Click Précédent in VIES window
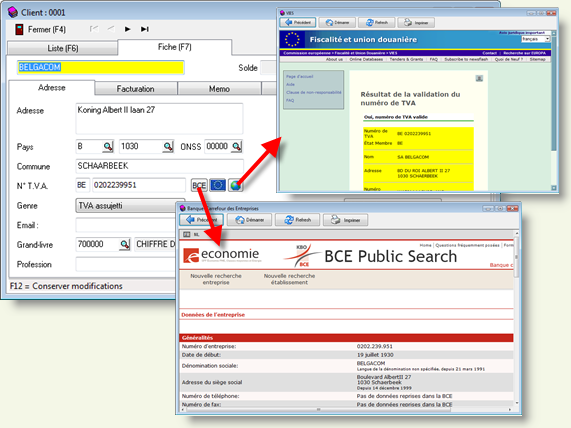The image size is (571, 428). point(298,23)
